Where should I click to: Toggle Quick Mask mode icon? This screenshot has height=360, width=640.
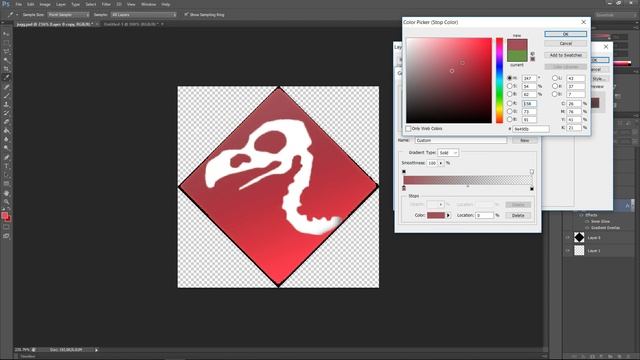tap(6, 227)
